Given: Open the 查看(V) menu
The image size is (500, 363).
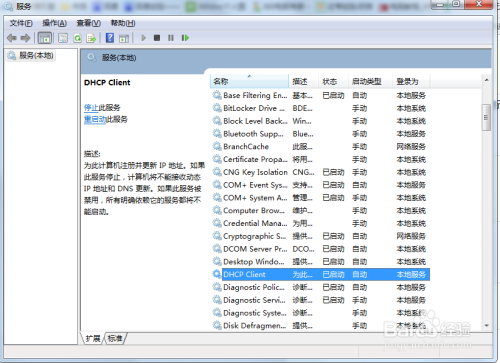Looking at the screenshot, I should (89, 23).
